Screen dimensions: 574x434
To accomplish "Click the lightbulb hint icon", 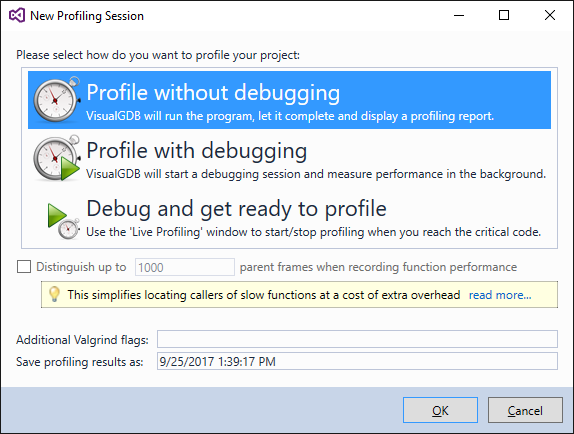I will [54, 294].
